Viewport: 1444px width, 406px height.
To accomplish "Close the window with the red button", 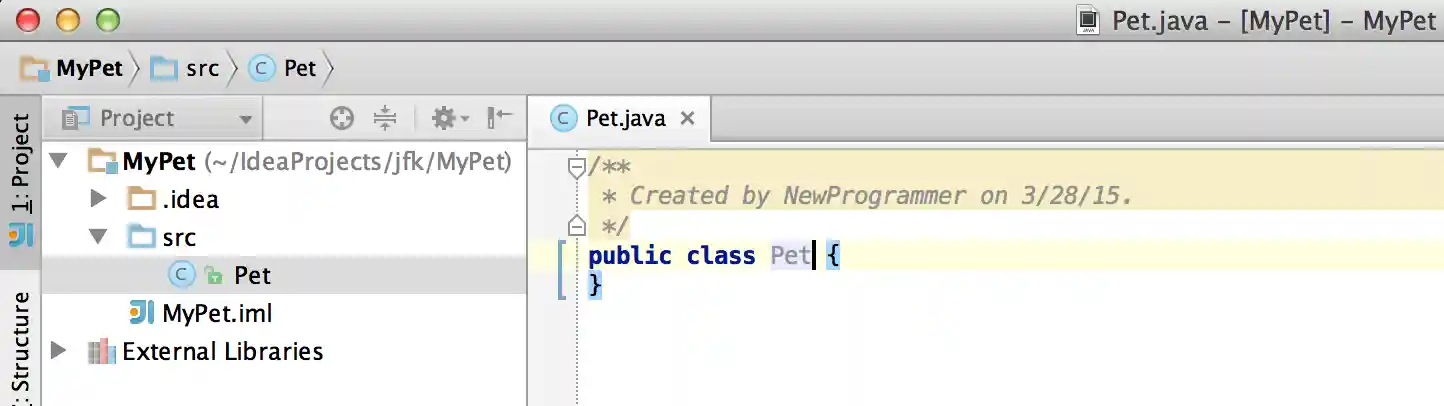I will 29,19.
